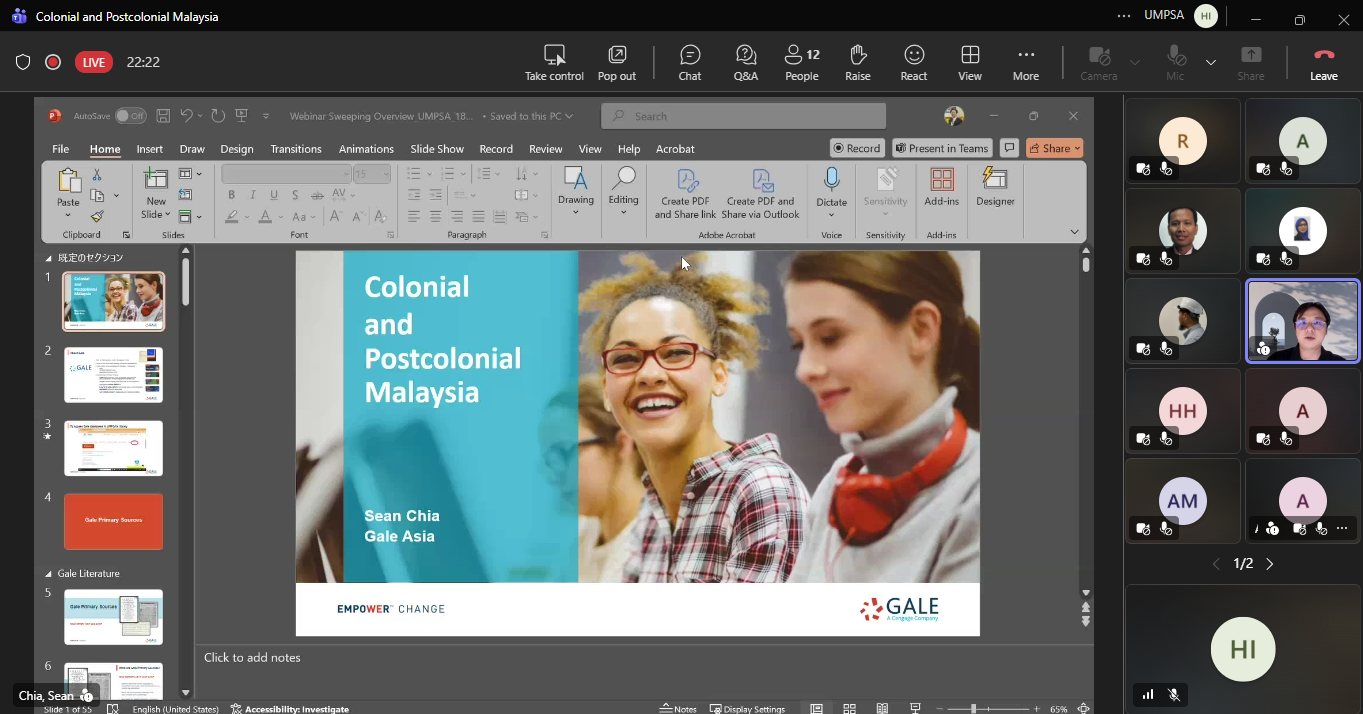
Task: Click Present in Teams button
Action: [942, 148]
